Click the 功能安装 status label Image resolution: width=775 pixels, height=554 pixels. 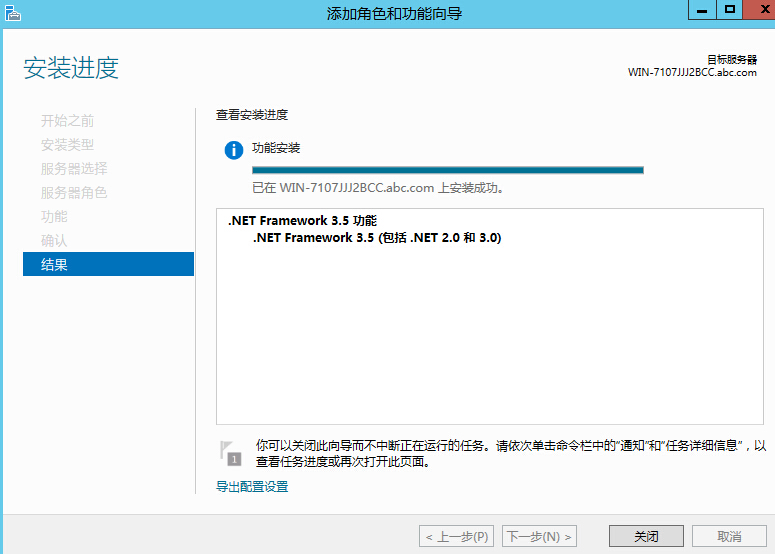276,148
